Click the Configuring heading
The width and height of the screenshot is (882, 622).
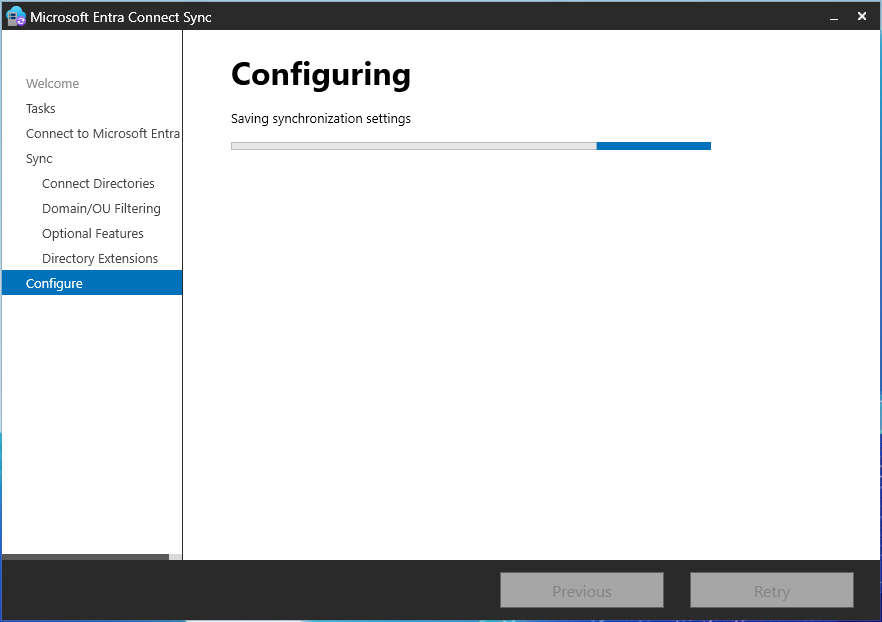tap(321, 75)
